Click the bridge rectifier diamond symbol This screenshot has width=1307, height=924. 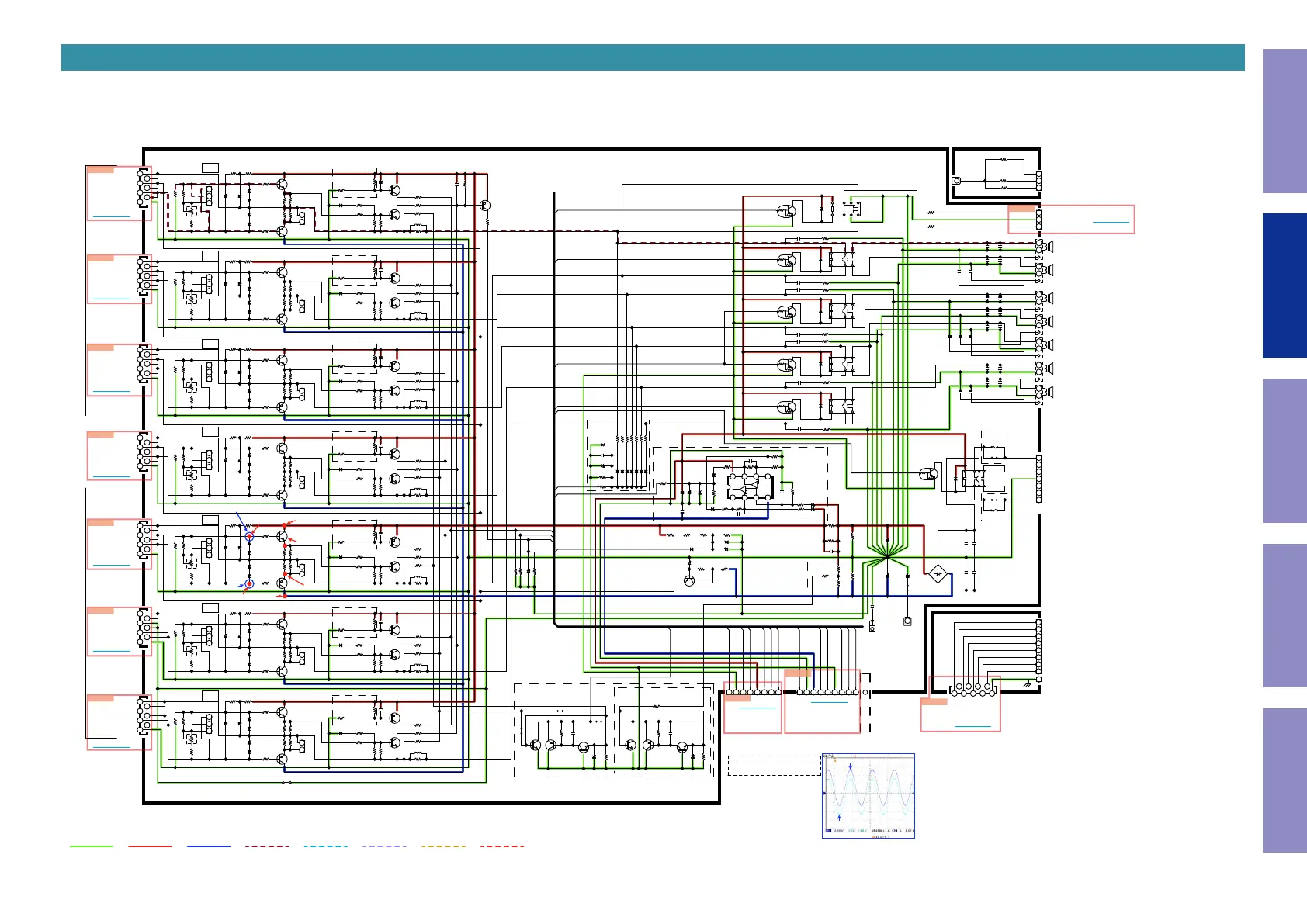click(x=938, y=575)
